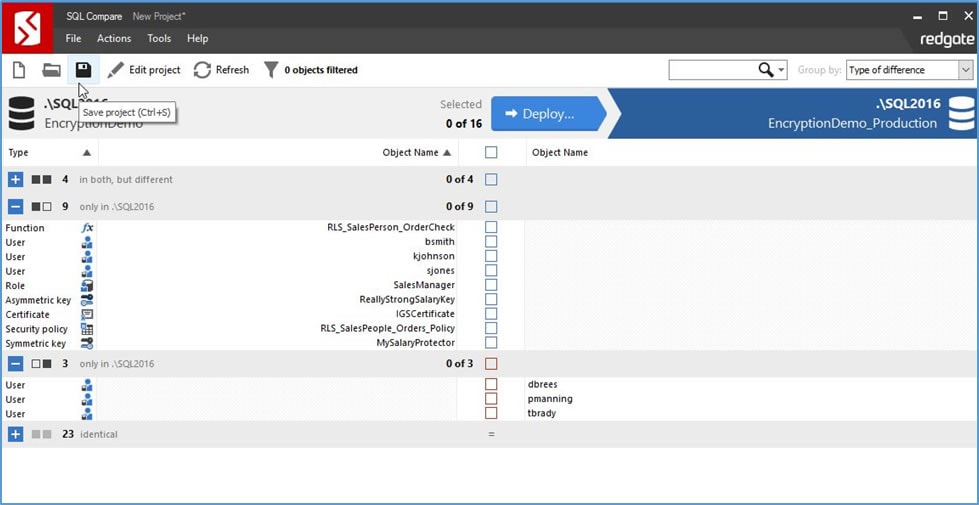Click the source database cylinder icon
The width and height of the screenshot is (979, 505).
point(22,113)
